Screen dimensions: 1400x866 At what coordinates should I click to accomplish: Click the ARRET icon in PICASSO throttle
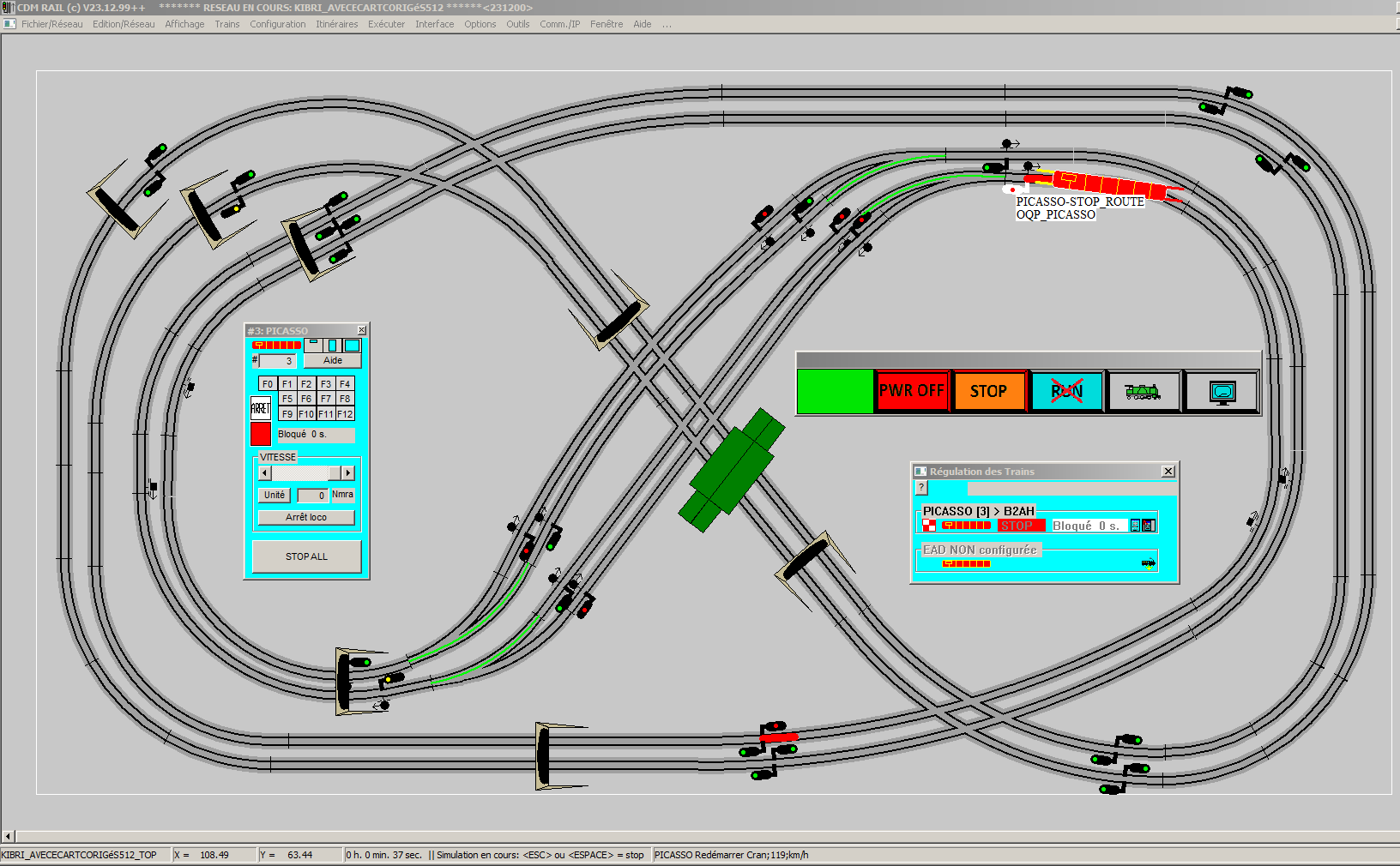[261, 408]
